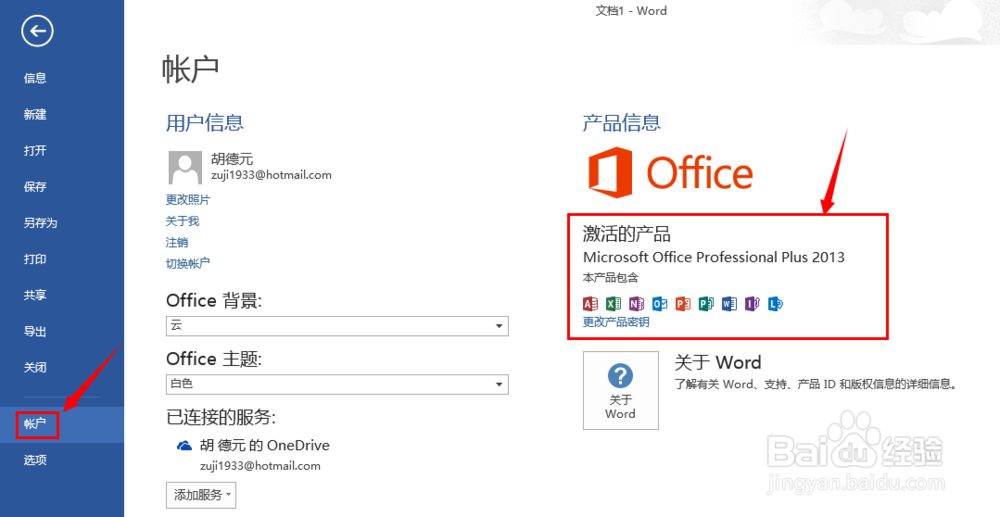Screen dimensions: 1000x517
Task: Click the PowerPoint icon in product list
Action: tap(683, 304)
